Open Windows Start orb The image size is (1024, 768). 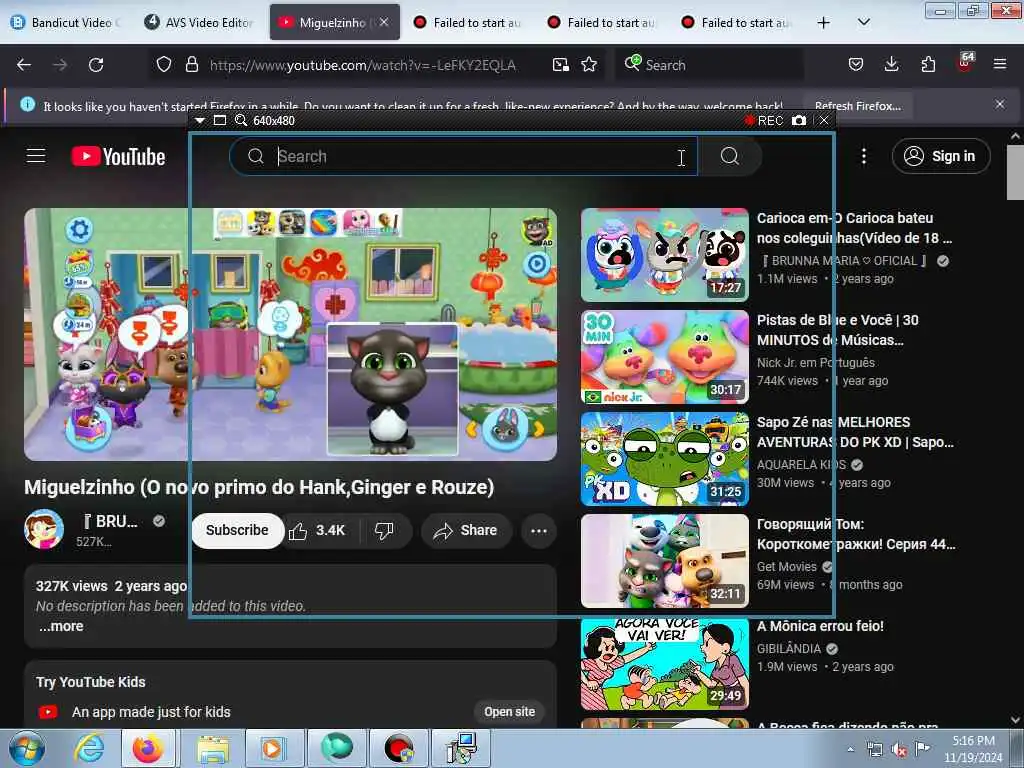27,748
